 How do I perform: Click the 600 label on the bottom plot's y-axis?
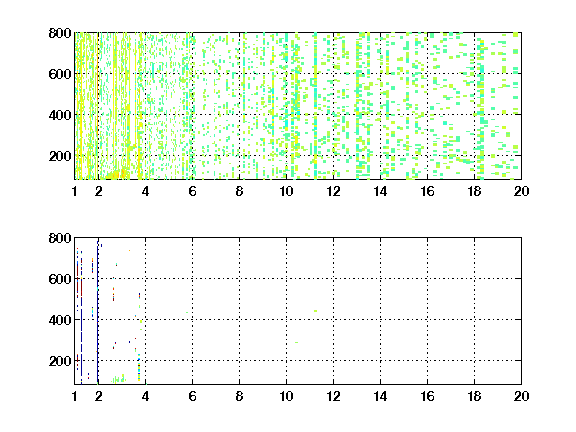pyautogui.click(x=60, y=279)
